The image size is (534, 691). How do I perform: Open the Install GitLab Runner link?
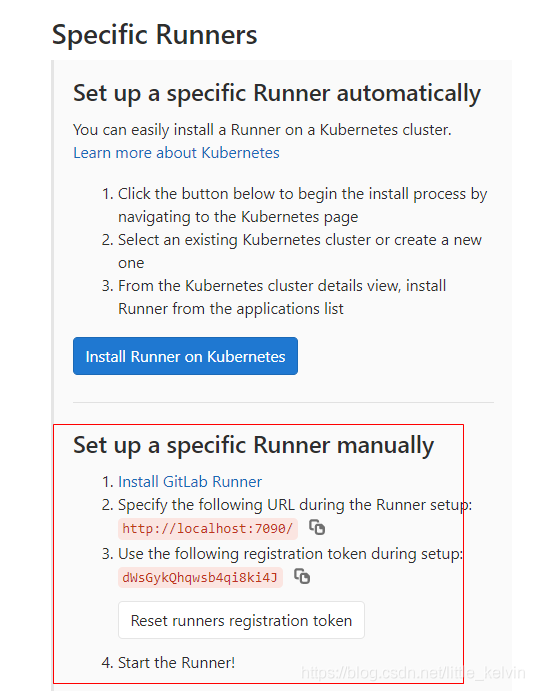190,481
